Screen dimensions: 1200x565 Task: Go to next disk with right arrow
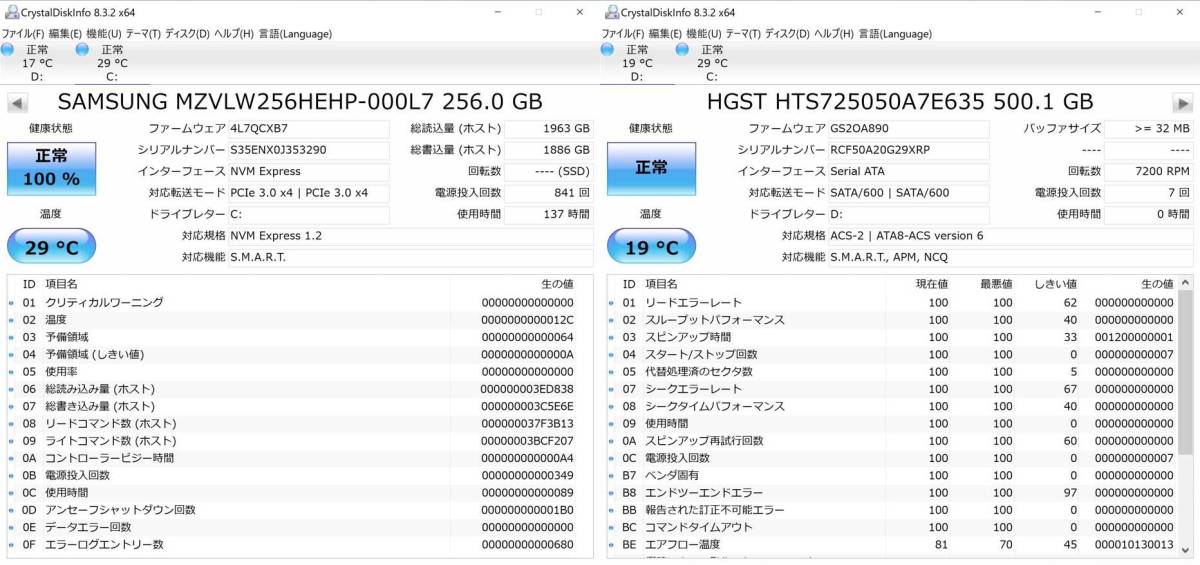click(x=1183, y=103)
